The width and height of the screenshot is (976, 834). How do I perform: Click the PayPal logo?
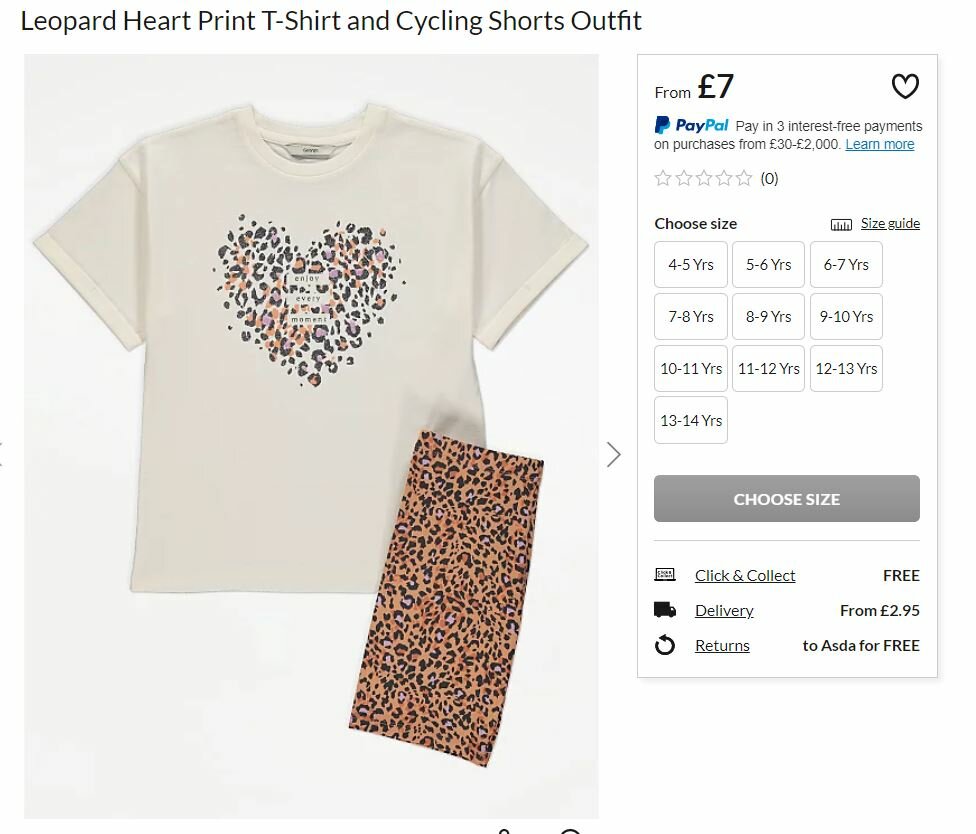[692, 126]
